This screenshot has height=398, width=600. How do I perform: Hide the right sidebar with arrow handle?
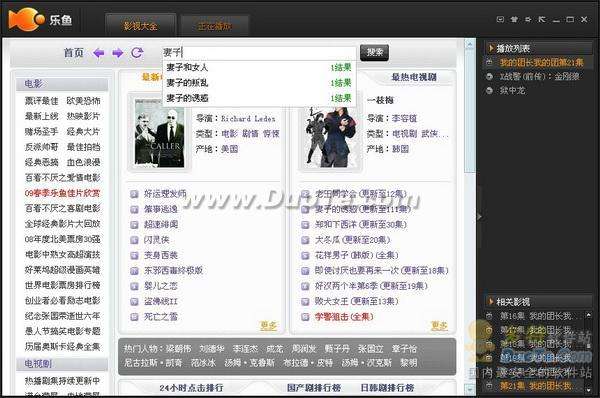479,217
